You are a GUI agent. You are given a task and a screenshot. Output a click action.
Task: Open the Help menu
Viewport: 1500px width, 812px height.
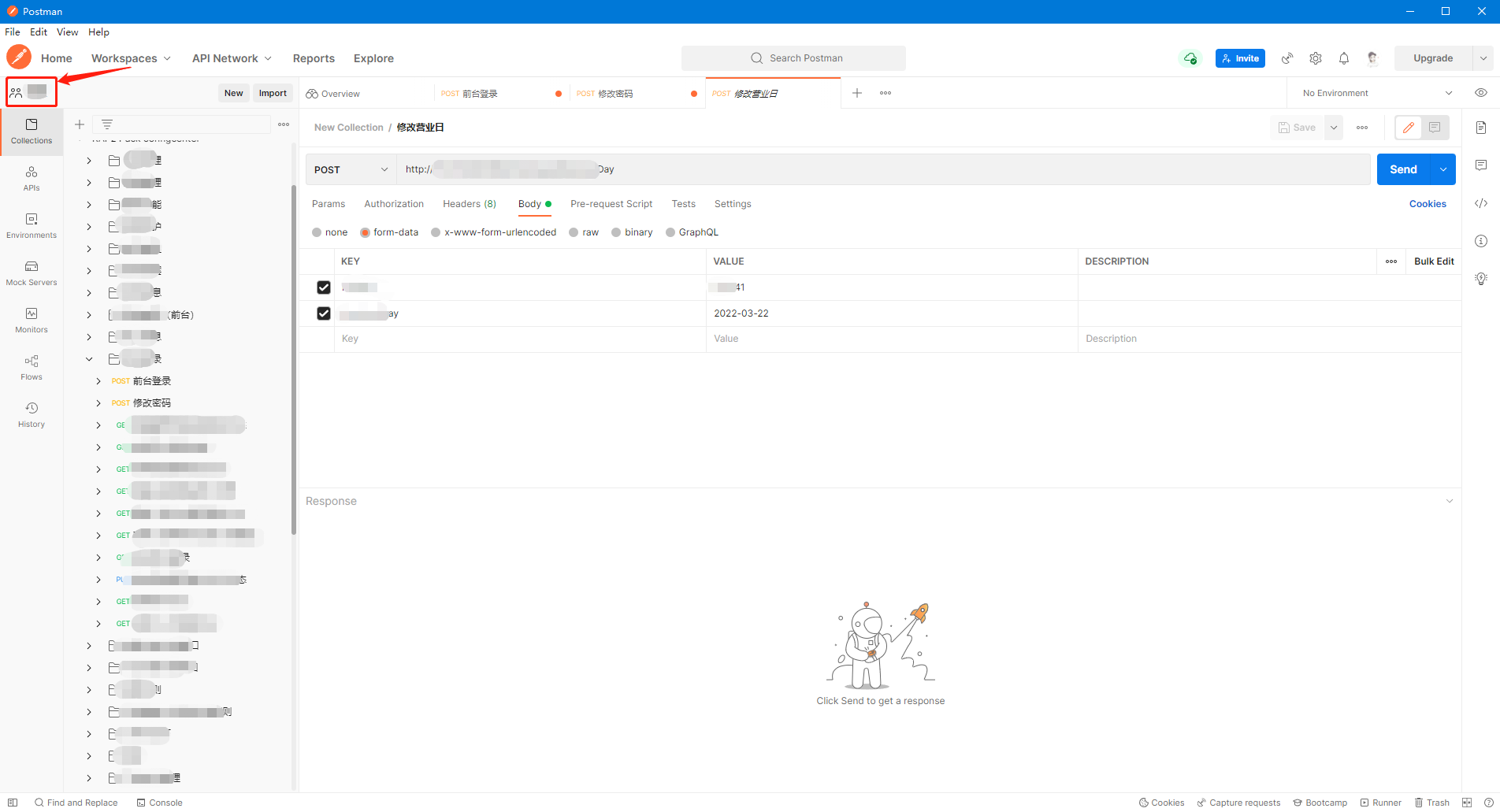click(x=98, y=32)
